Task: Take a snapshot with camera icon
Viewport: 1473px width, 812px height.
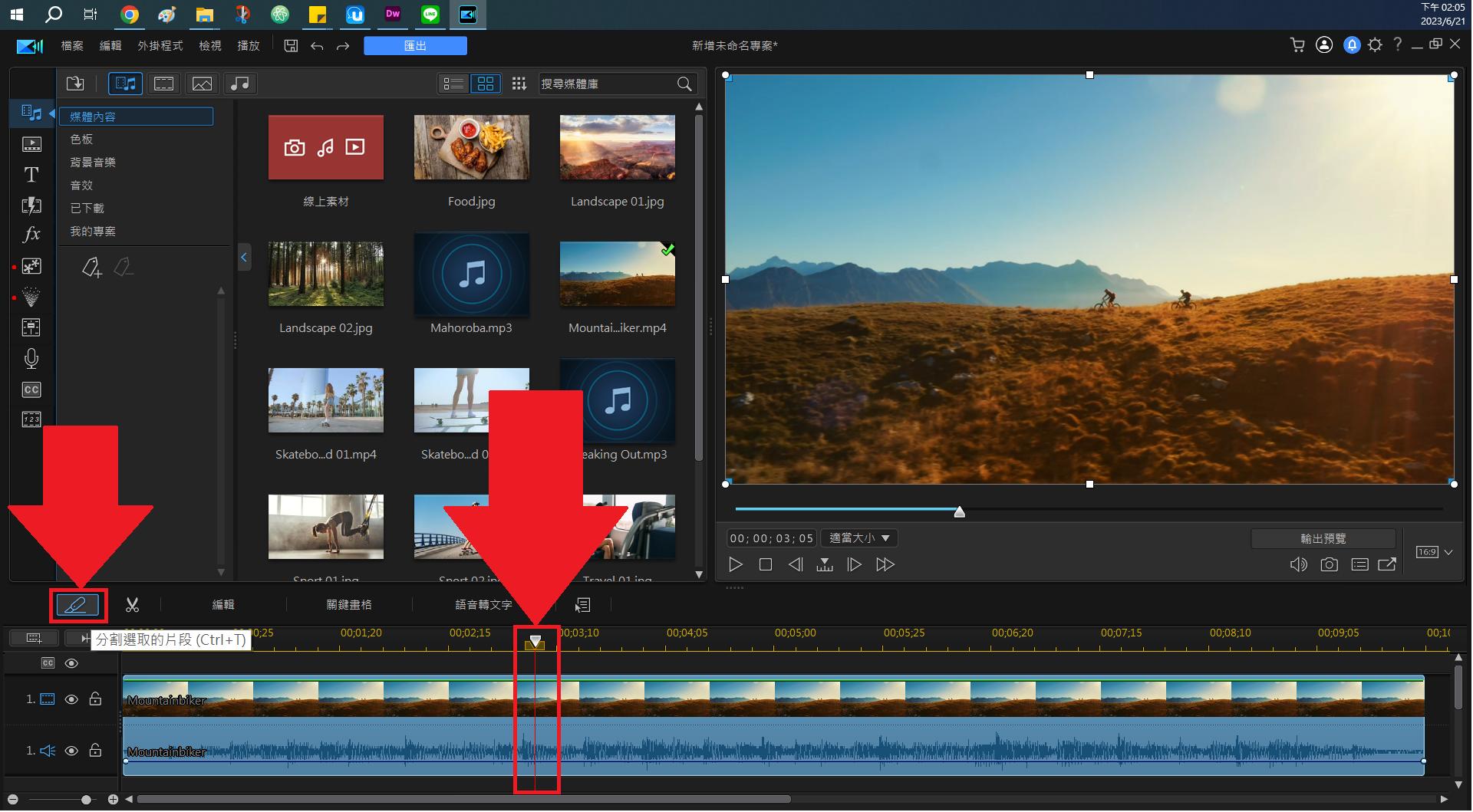Action: pos(1329,565)
